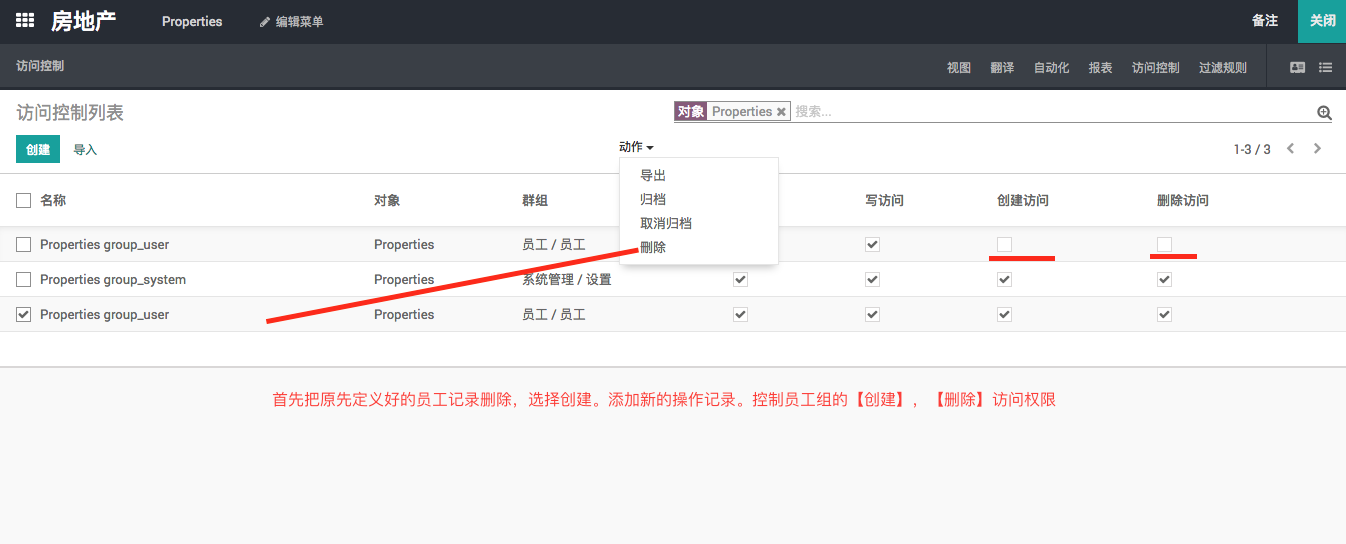Go to next page arrow
Image resolution: width=1346 pixels, height=544 pixels.
click(x=1317, y=149)
